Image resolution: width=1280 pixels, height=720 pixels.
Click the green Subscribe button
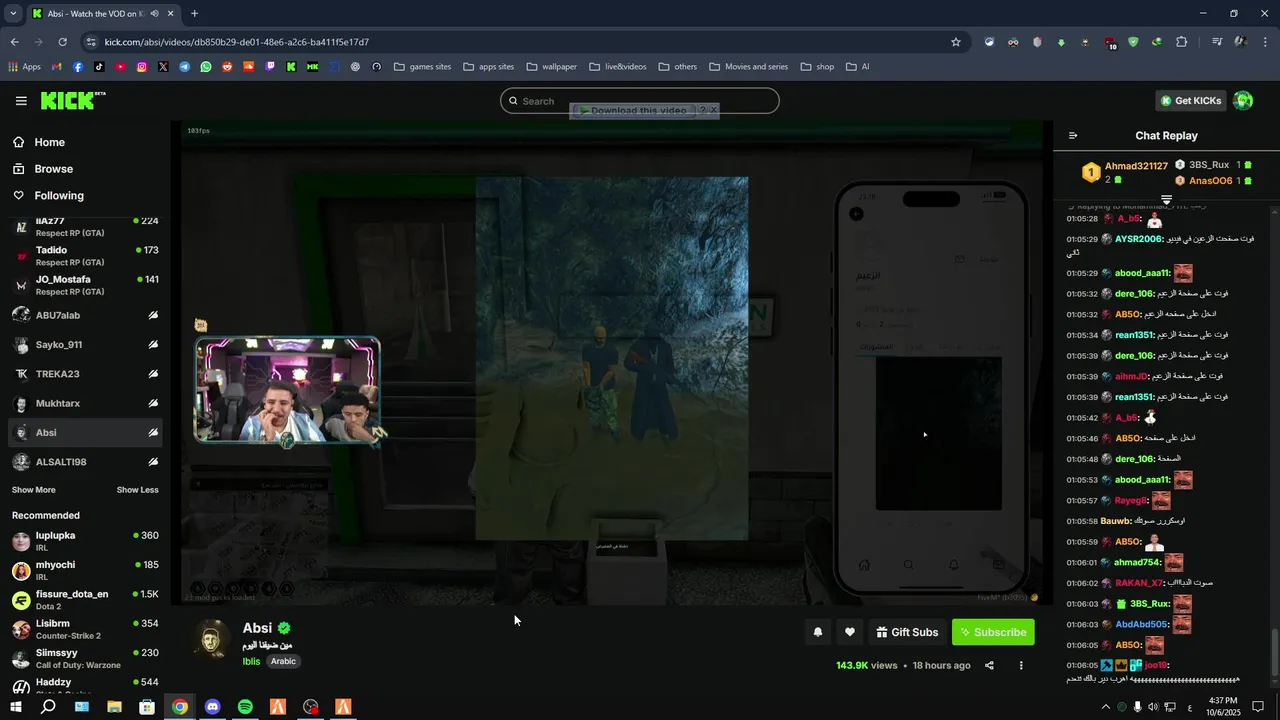(993, 632)
